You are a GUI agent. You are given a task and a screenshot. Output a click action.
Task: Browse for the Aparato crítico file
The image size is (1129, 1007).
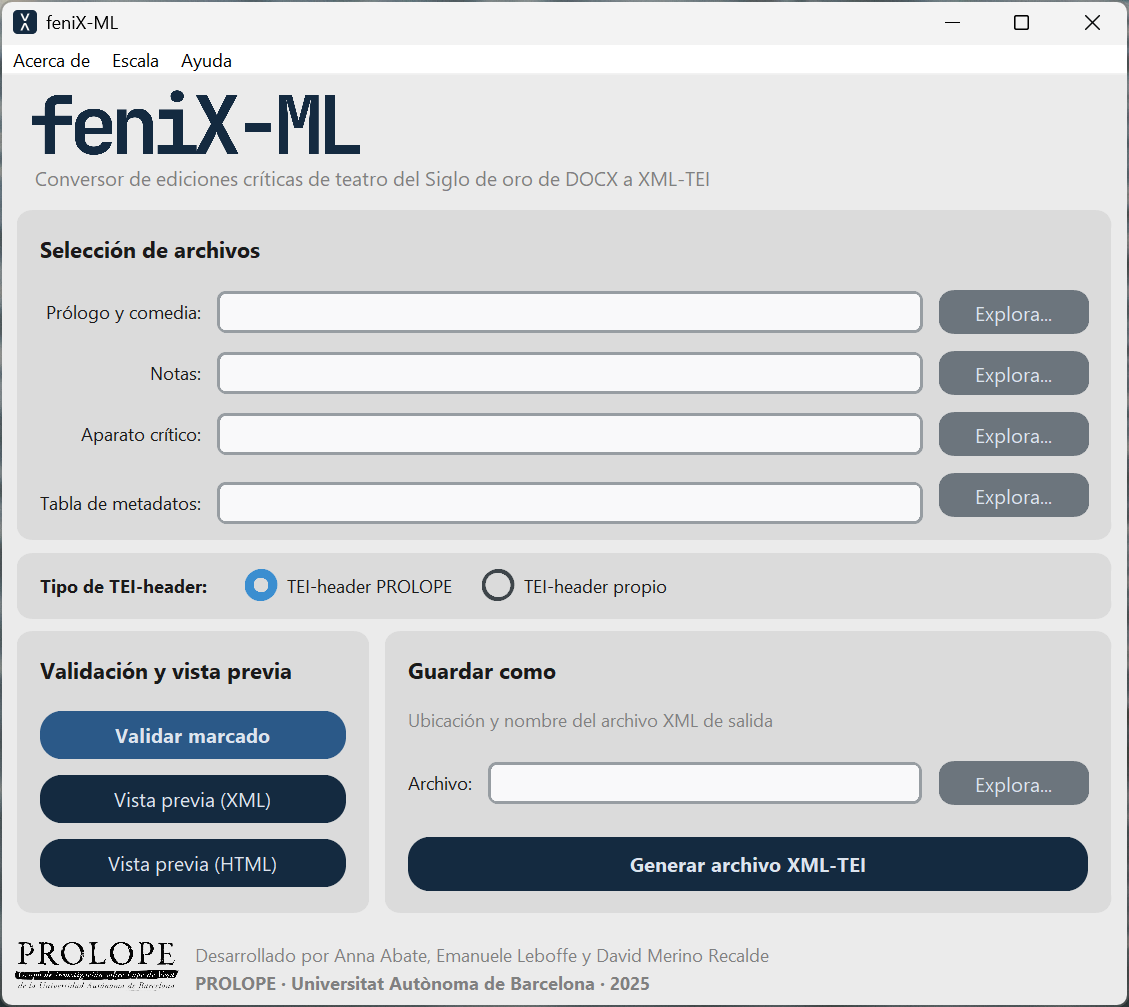pyautogui.click(x=1013, y=435)
